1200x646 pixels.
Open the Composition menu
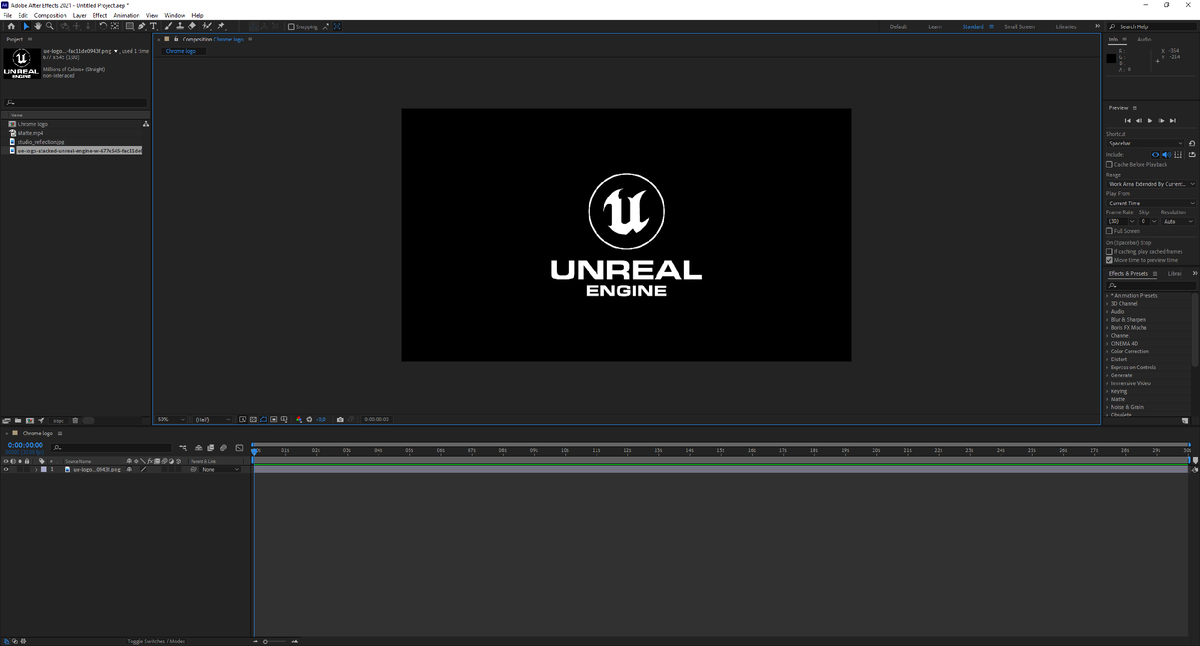50,15
